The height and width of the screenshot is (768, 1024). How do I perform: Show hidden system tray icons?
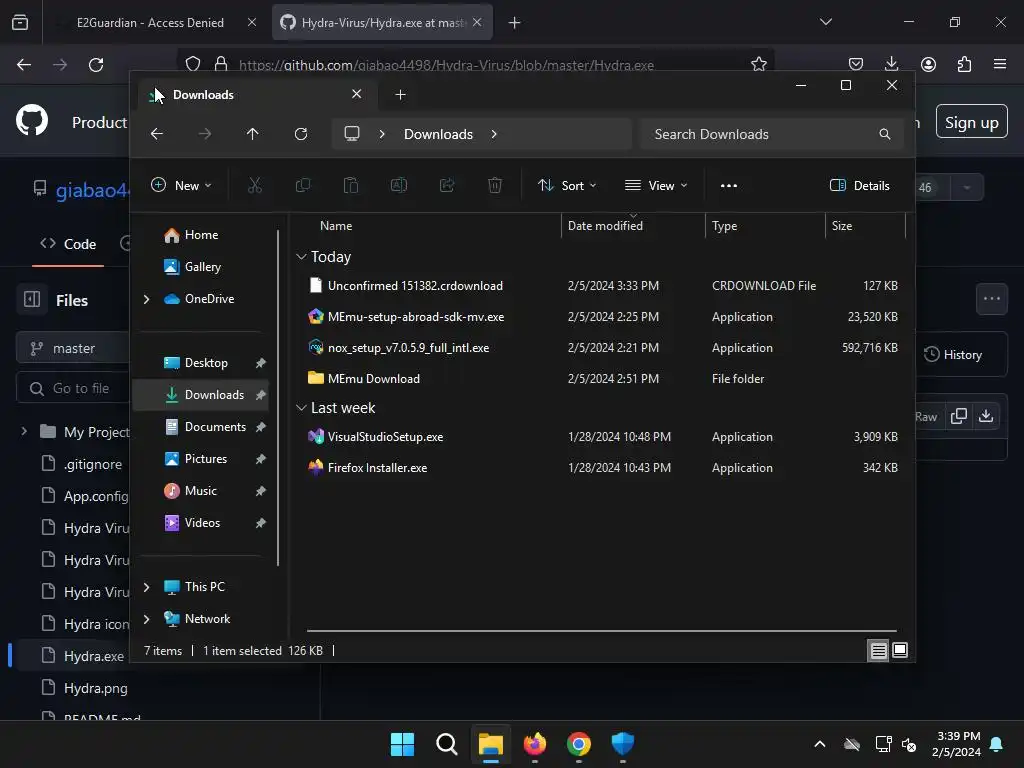click(x=820, y=744)
